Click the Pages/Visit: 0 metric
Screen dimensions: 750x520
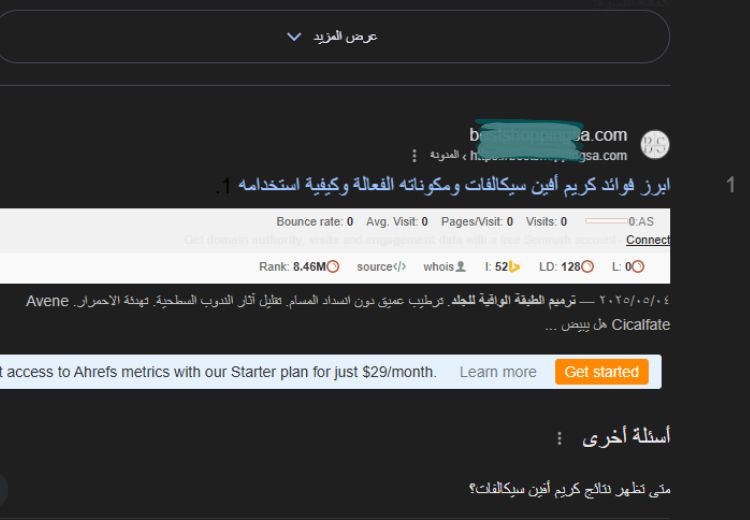click(476, 221)
